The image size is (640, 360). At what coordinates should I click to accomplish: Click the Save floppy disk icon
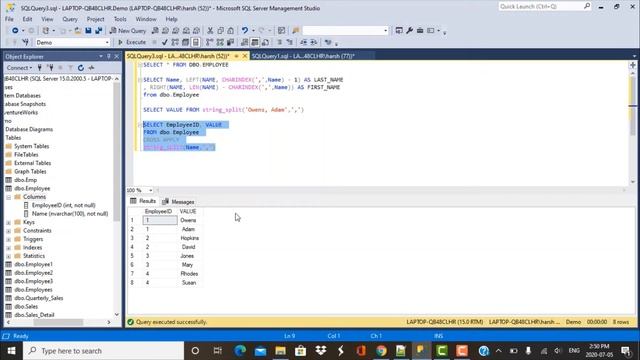click(88, 31)
